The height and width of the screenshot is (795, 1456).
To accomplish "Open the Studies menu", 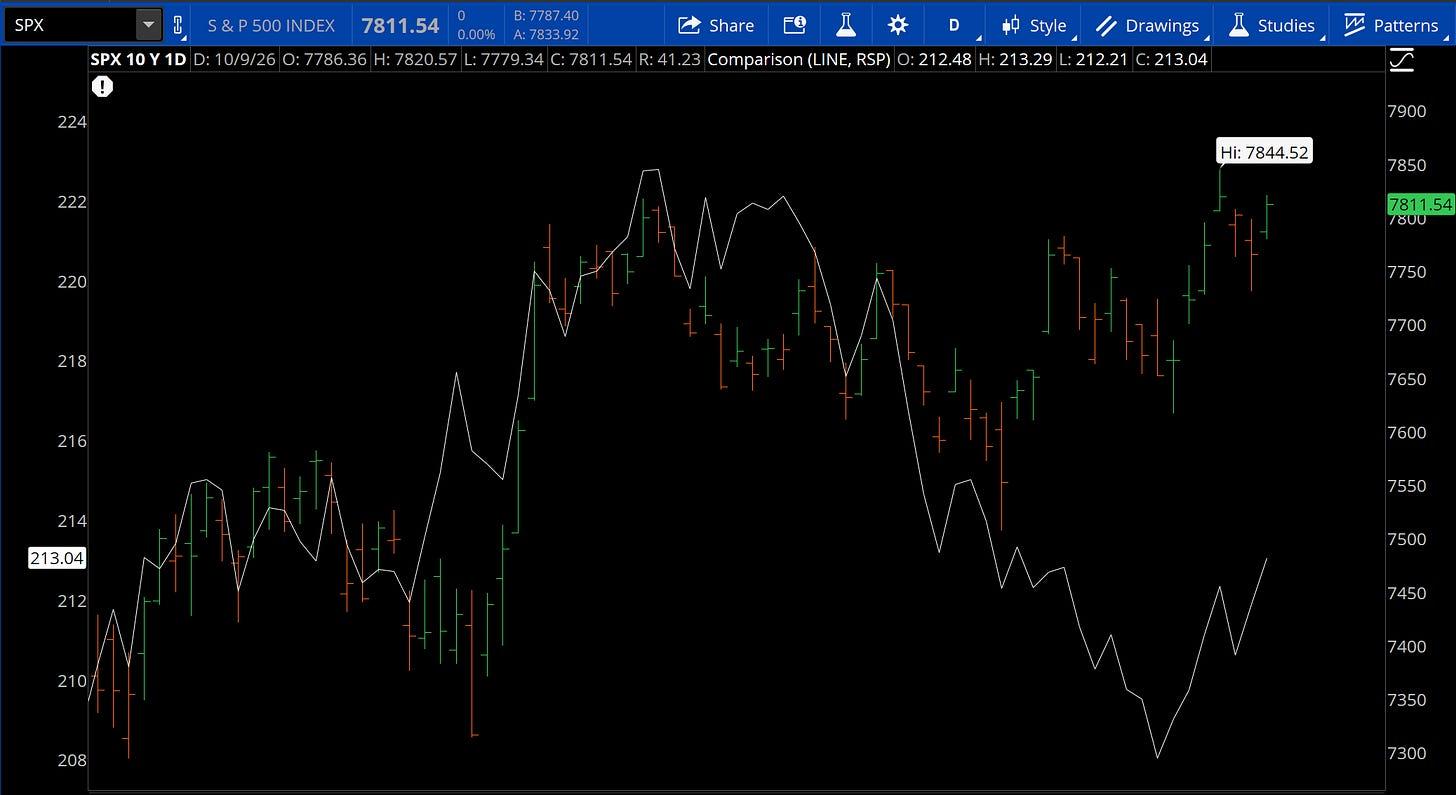I will coord(1272,25).
